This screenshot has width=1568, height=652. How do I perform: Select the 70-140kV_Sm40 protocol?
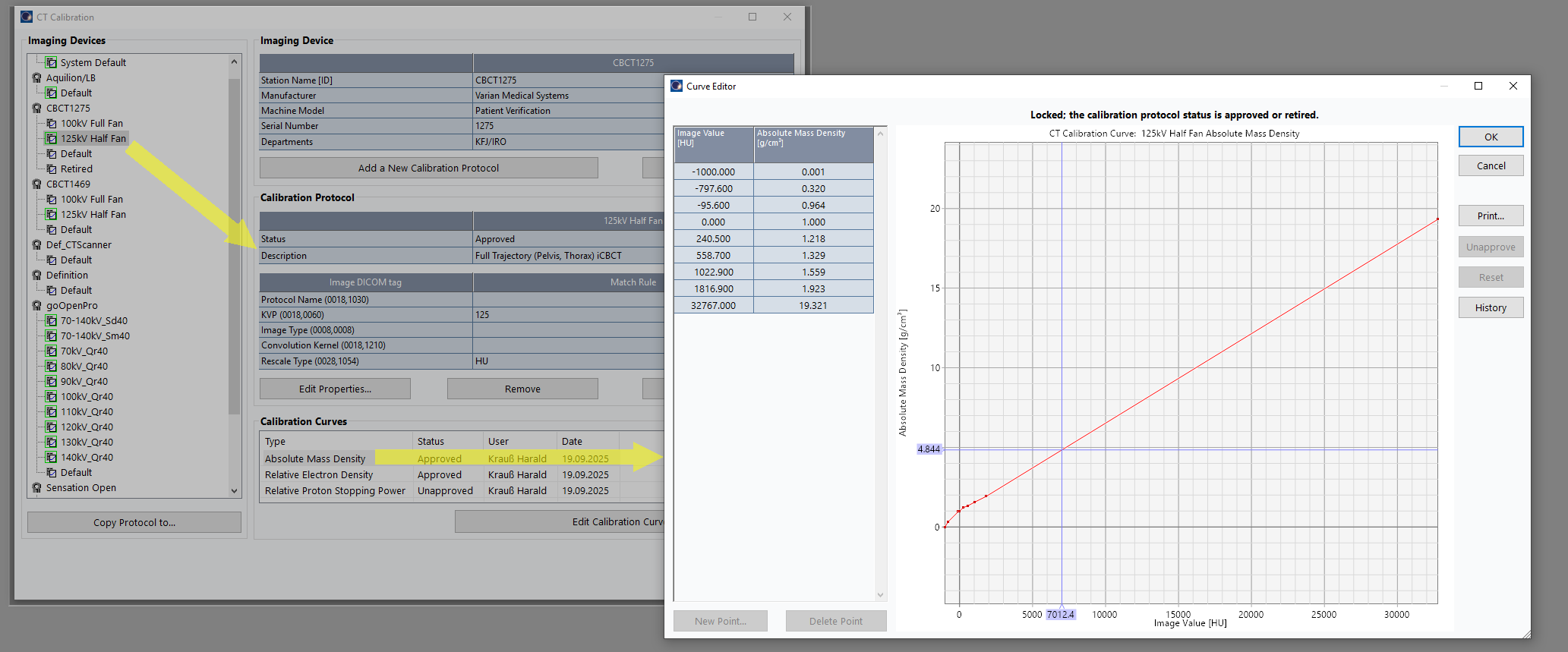95,336
